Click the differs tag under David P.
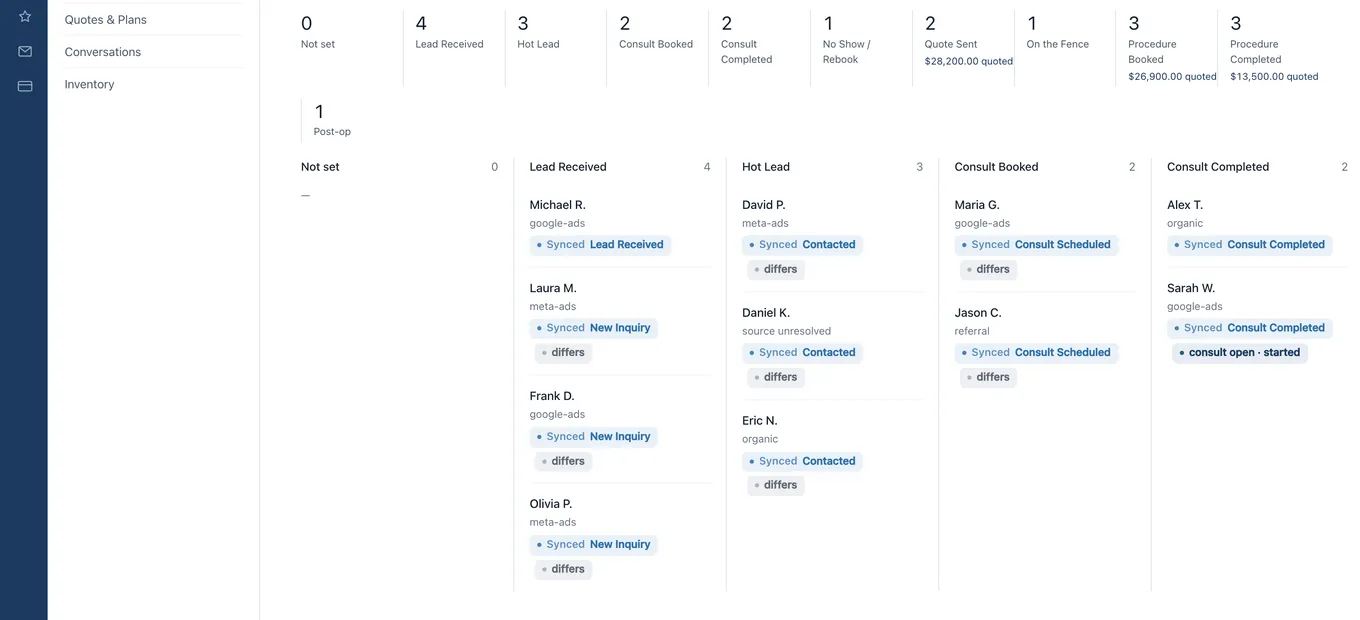 pyautogui.click(x=776, y=269)
